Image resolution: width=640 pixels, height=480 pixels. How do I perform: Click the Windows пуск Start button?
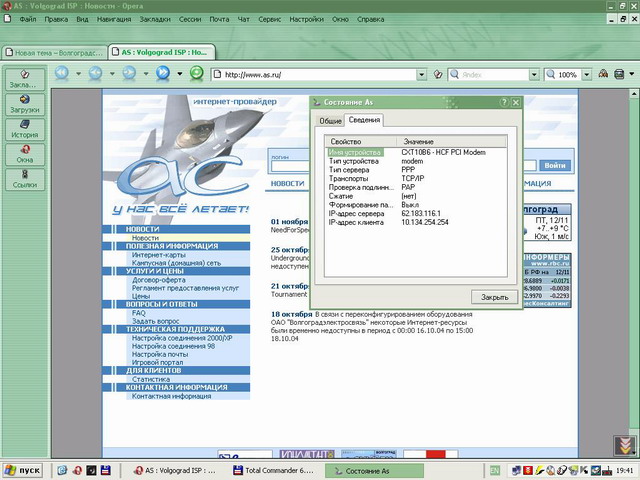24,469
